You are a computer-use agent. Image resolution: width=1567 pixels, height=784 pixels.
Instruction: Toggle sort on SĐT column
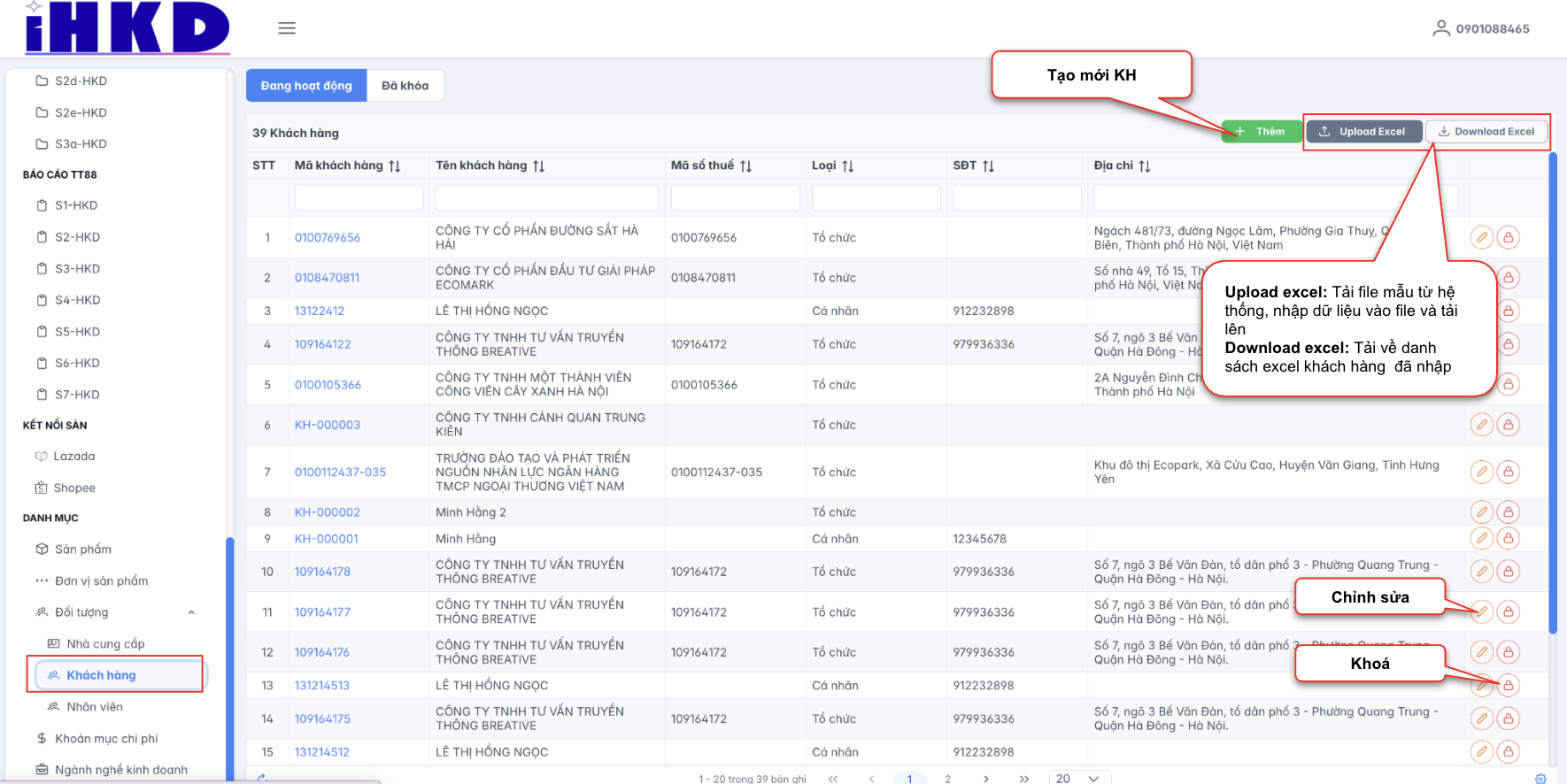click(988, 166)
